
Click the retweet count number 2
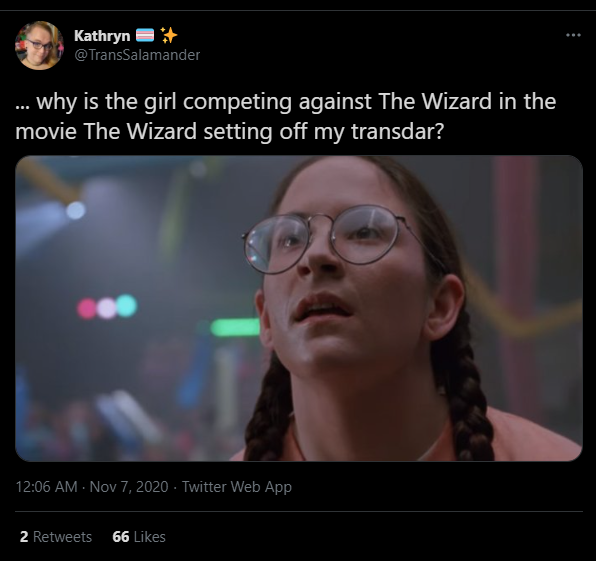[24, 537]
